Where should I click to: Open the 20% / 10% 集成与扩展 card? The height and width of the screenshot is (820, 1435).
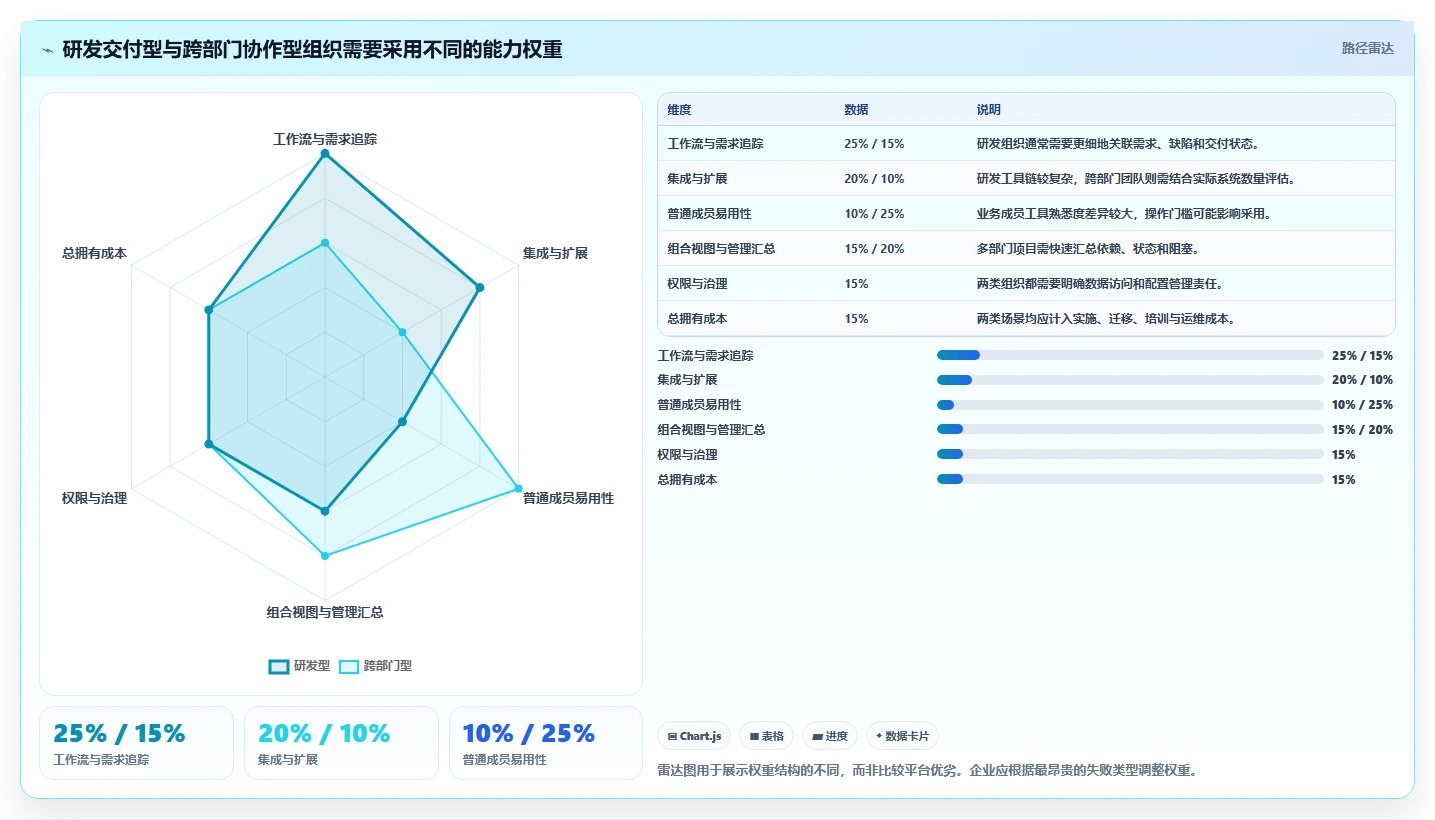point(341,743)
